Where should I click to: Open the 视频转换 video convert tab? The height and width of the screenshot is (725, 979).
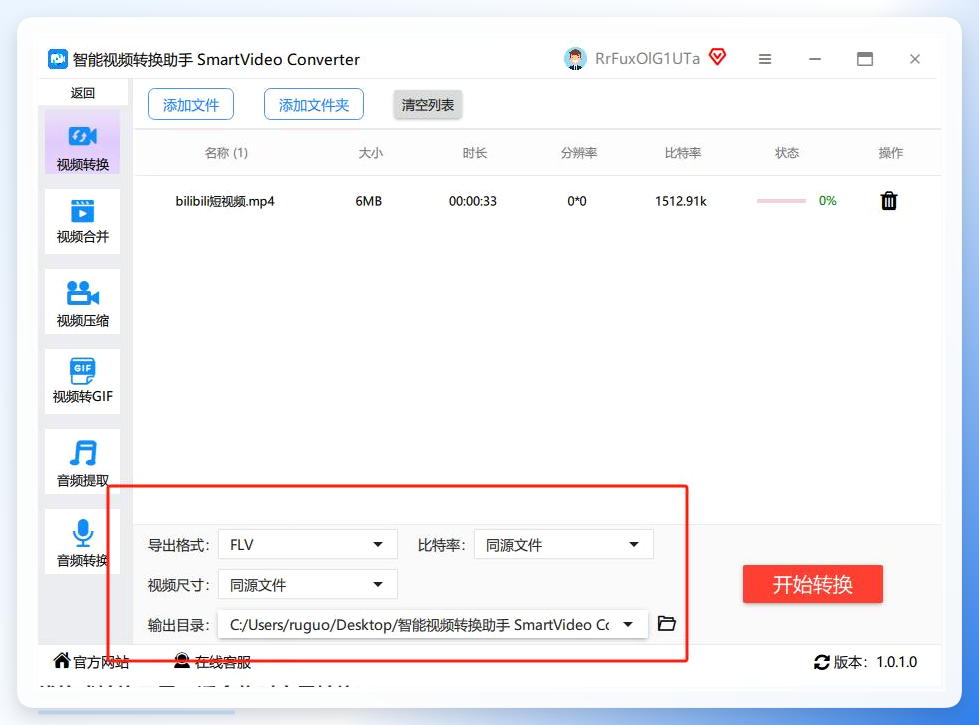pos(82,143)
